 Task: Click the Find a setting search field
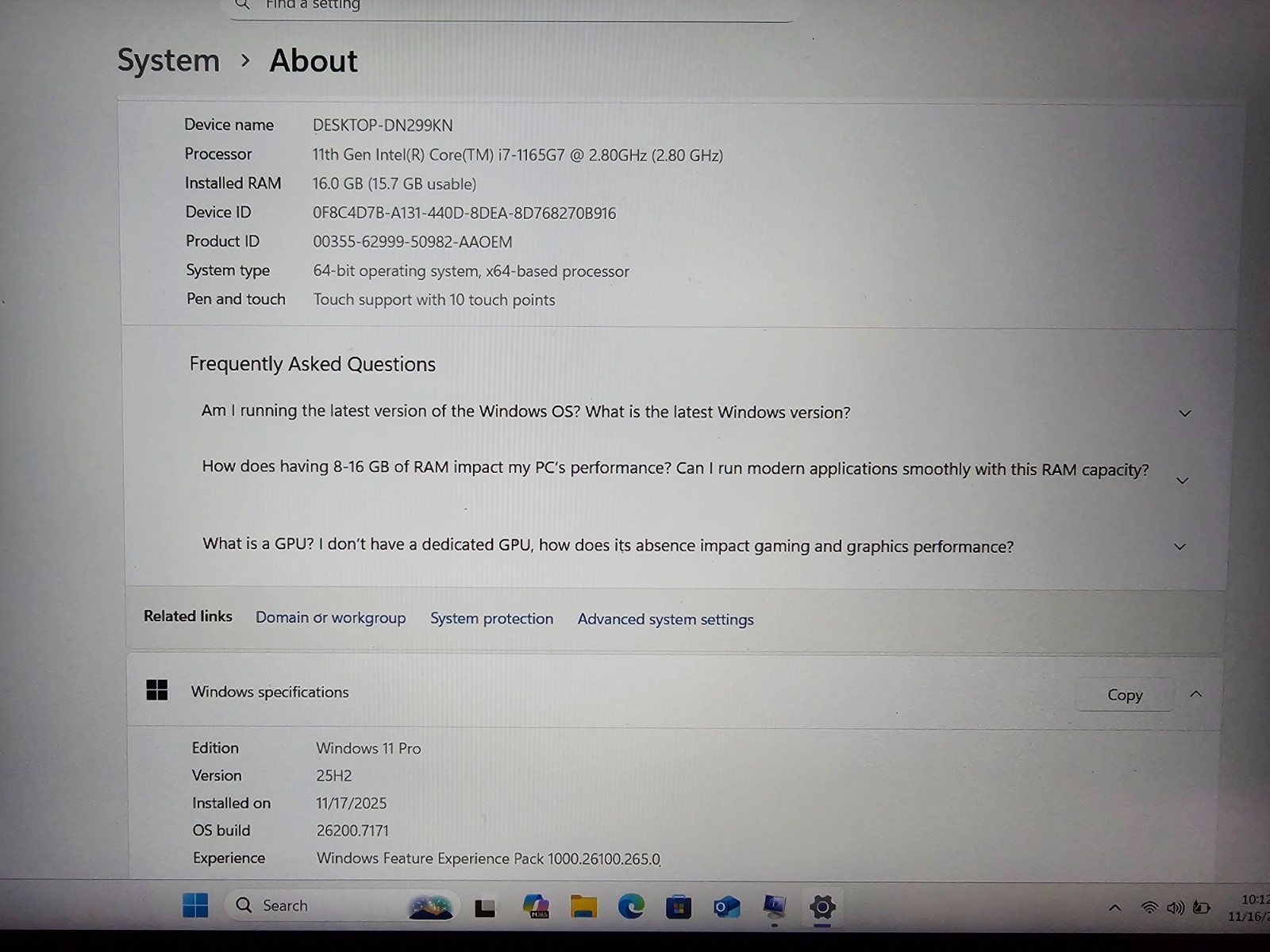[x=511, y=6]
